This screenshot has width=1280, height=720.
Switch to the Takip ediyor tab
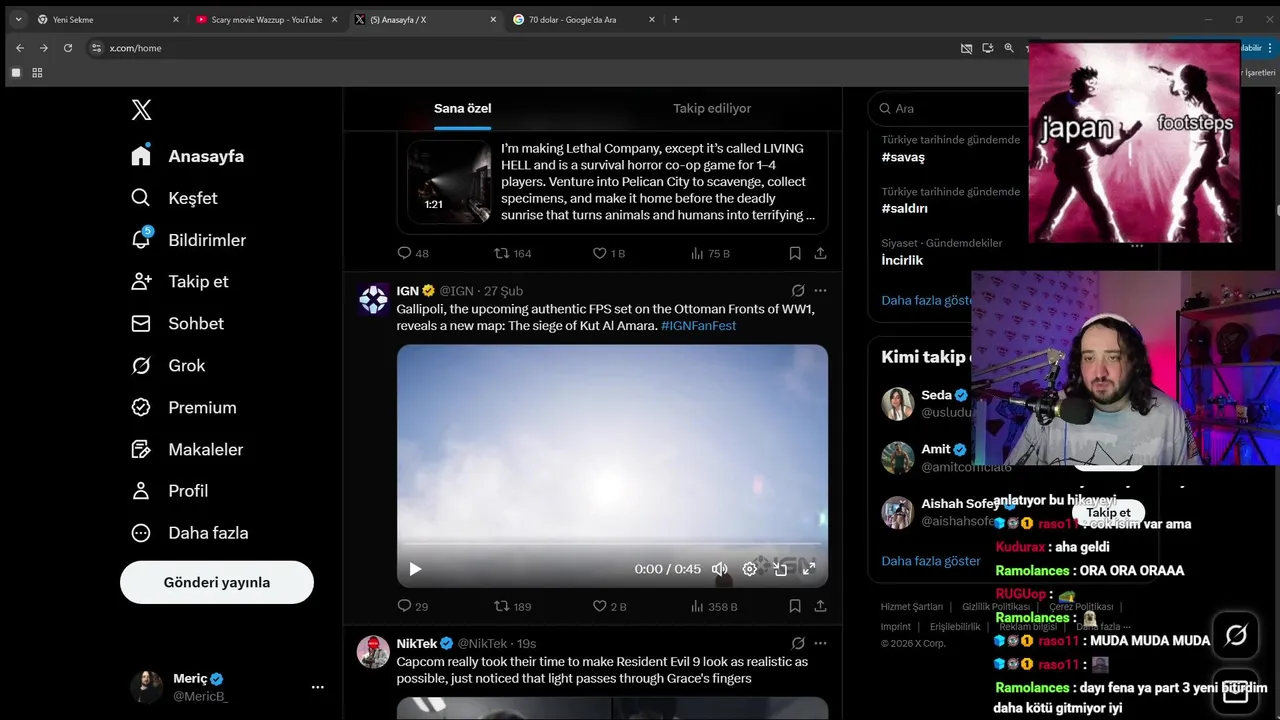tap(712, 108)
